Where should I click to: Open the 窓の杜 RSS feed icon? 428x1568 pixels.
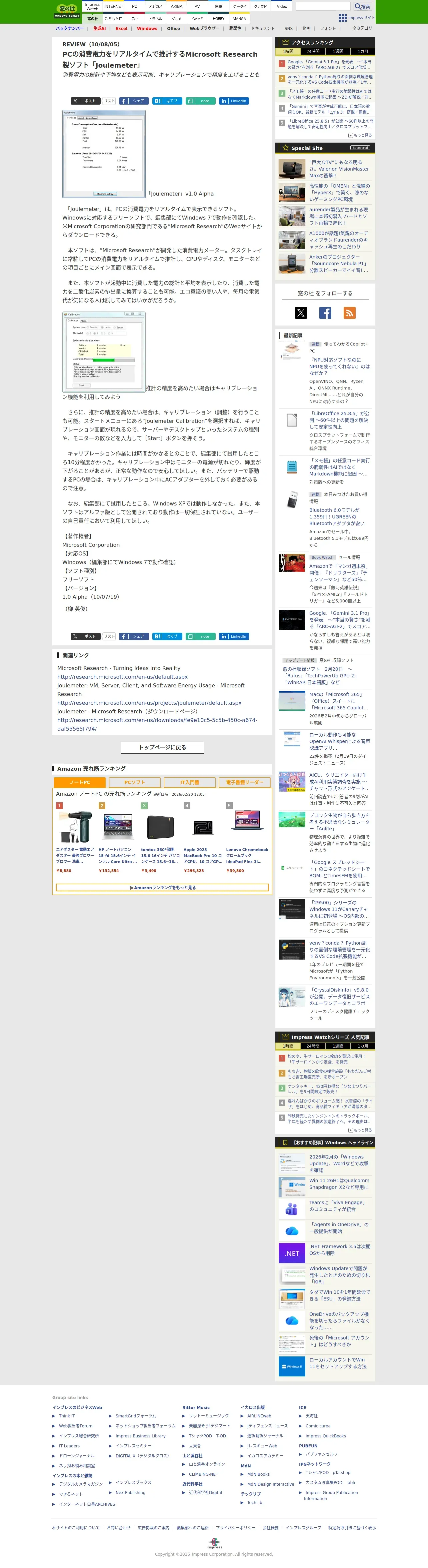click(x=349, y=313)
